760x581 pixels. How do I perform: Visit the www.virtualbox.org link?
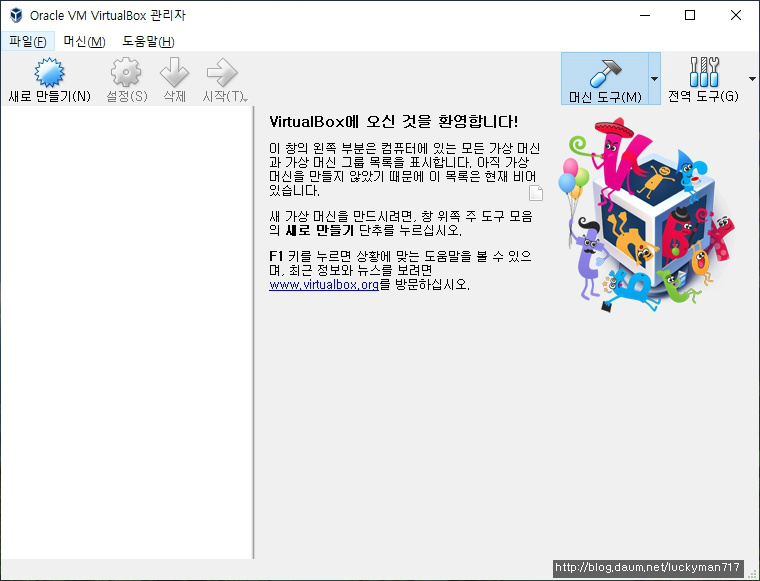pyautogui.click(x=324, y=284)
